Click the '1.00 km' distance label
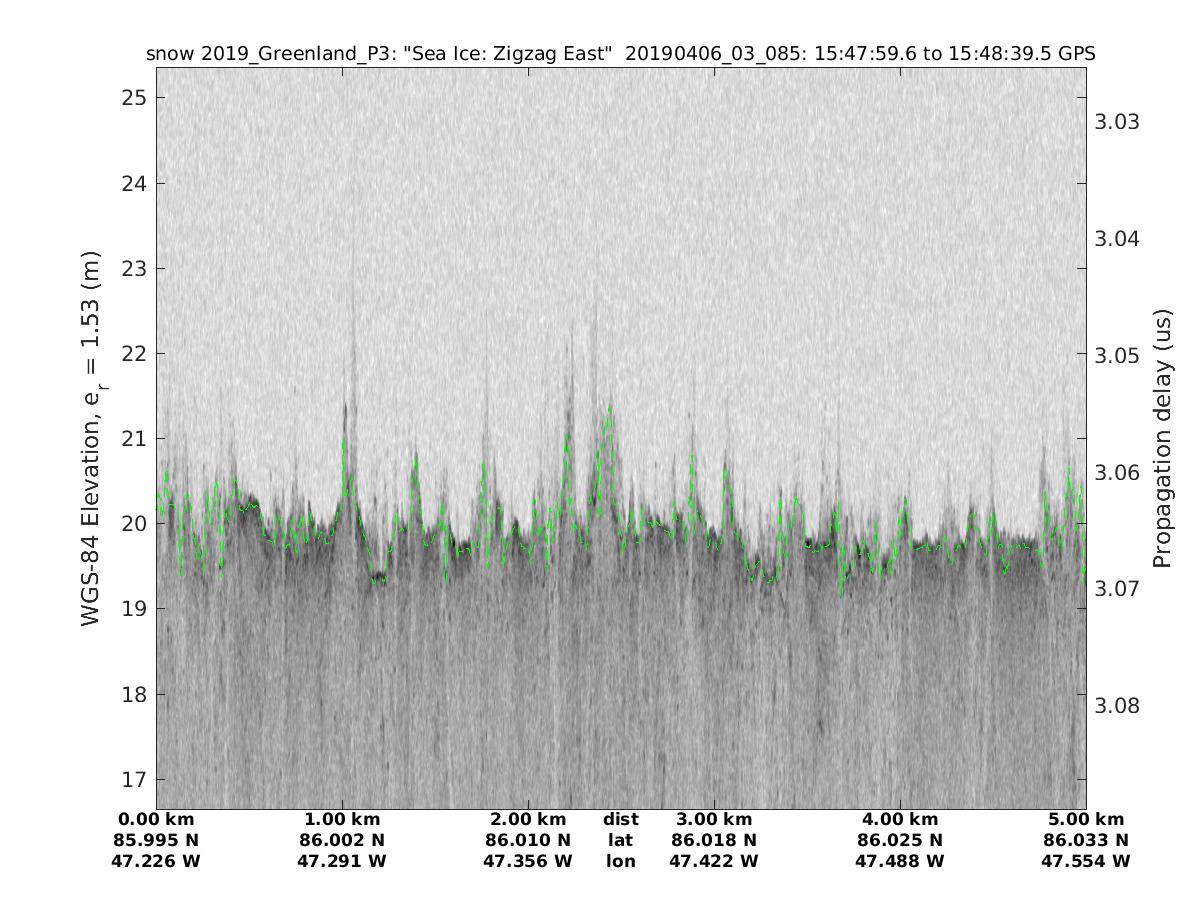1200x900 pixels. point(342,820)
